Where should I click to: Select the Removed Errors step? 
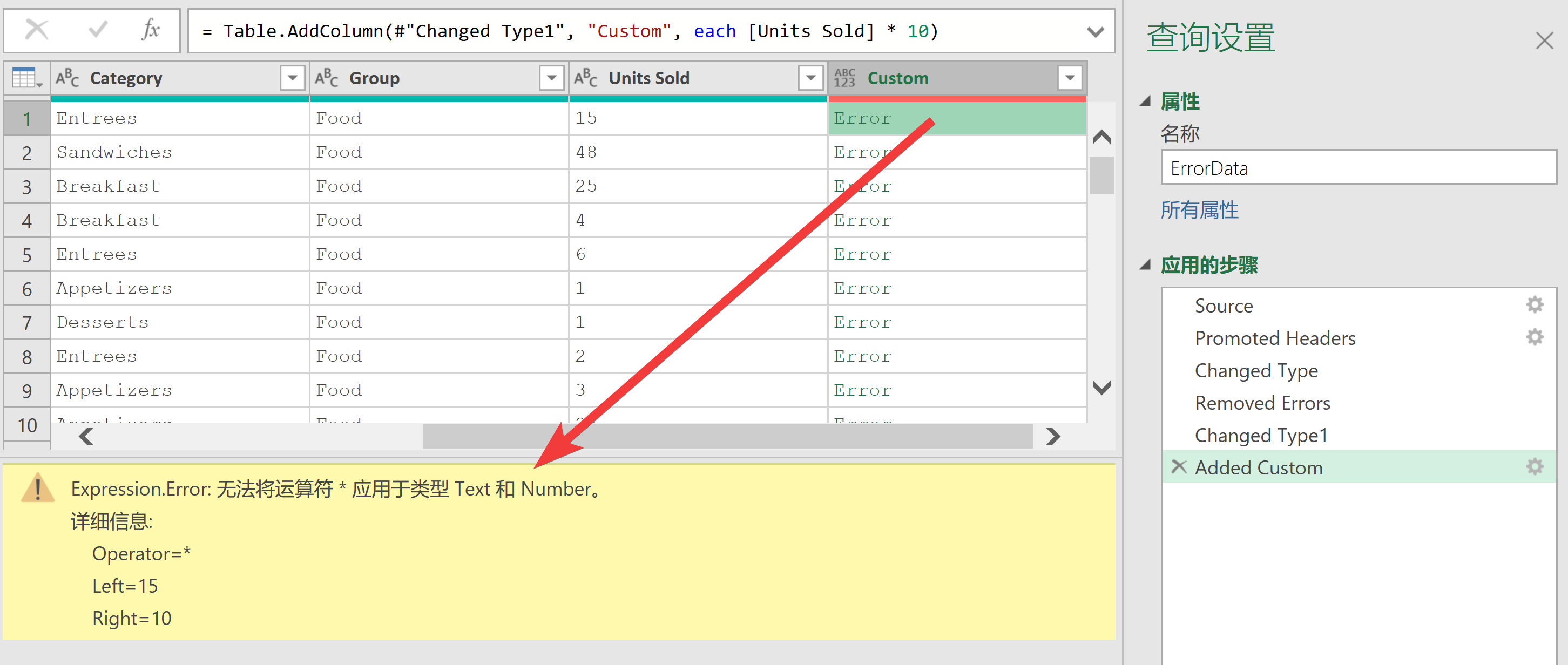(1262, 403)
